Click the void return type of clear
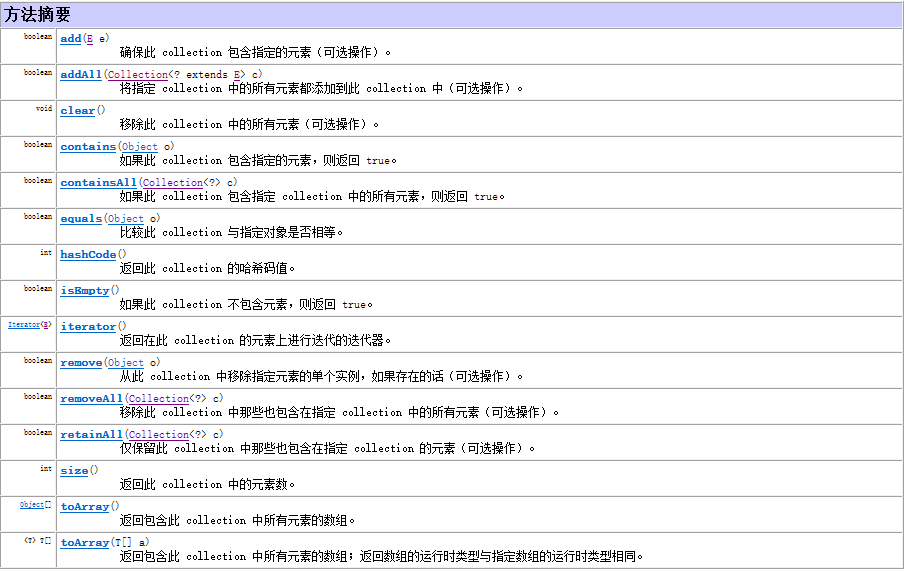Viewport: 905px width, 571px height. [43, 109]
